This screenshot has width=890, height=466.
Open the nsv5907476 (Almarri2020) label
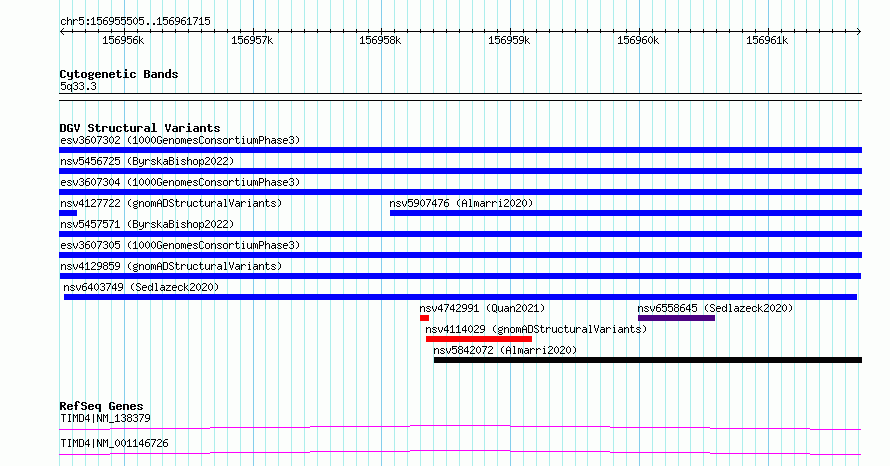coord(461,203)
